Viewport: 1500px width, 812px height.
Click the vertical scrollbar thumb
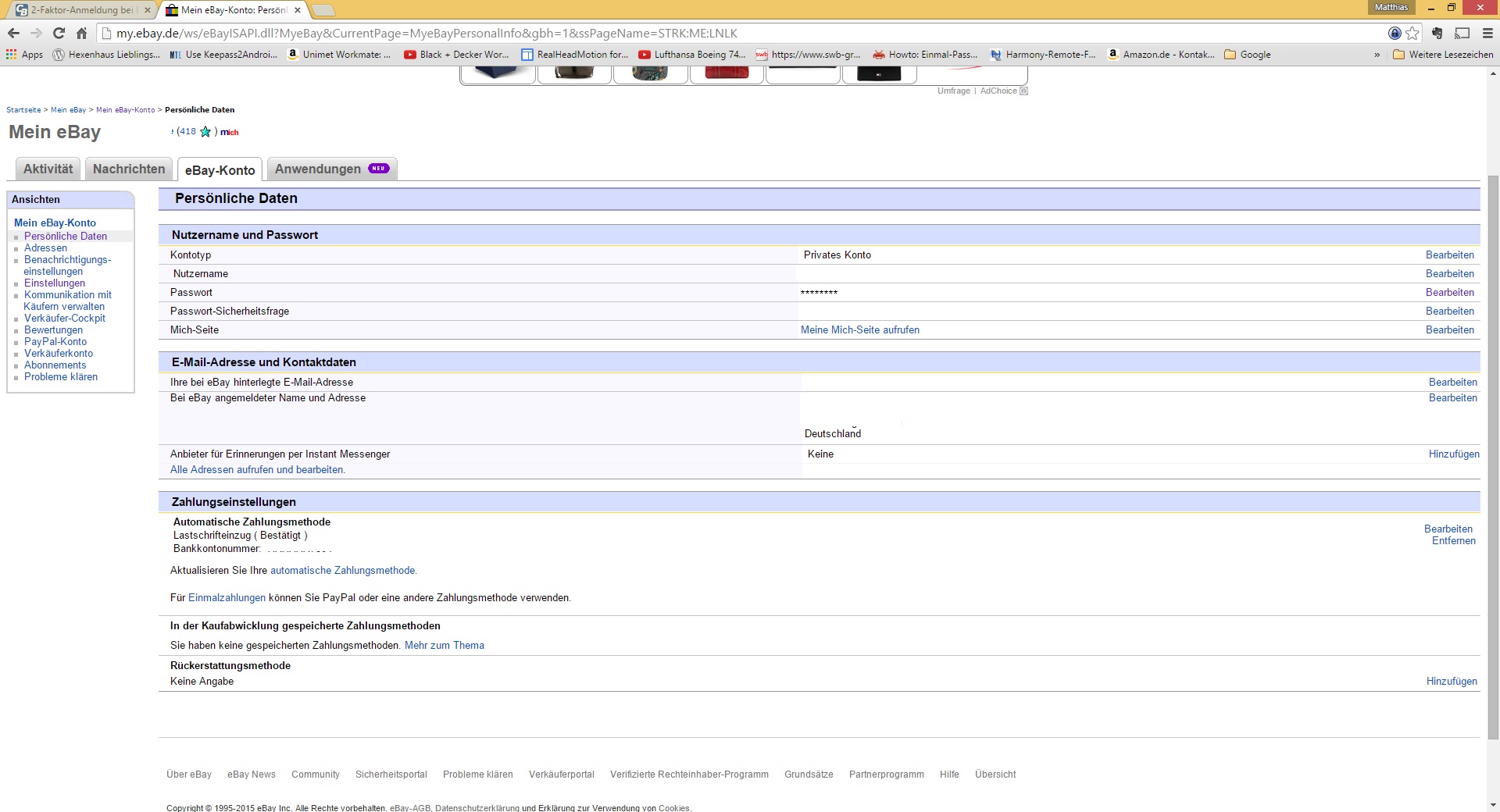(x=1493, y=457)
